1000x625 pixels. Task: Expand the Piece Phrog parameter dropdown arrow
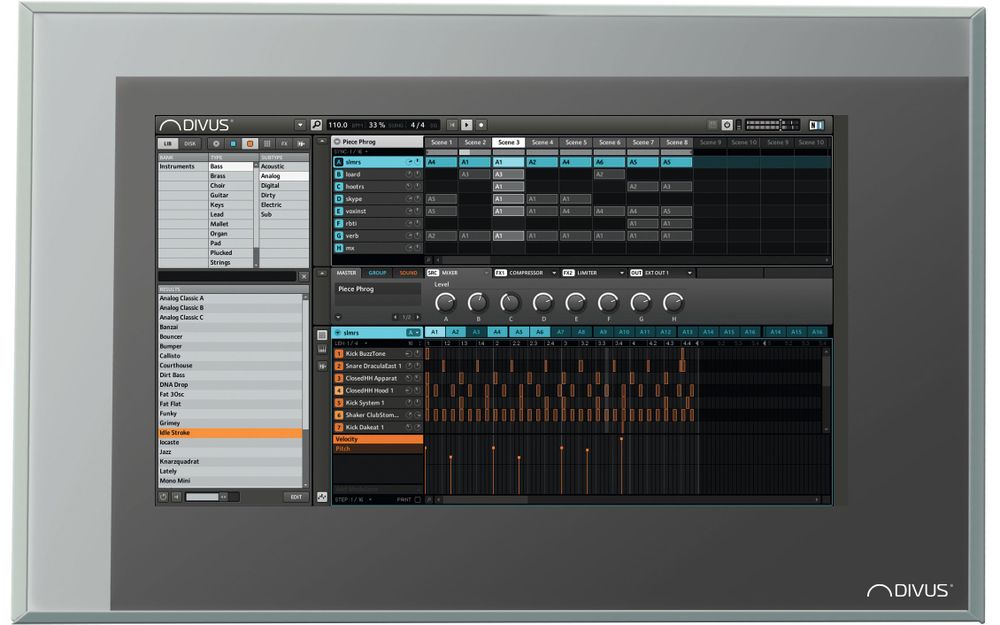pyautogui.click(x=338, y=317)
